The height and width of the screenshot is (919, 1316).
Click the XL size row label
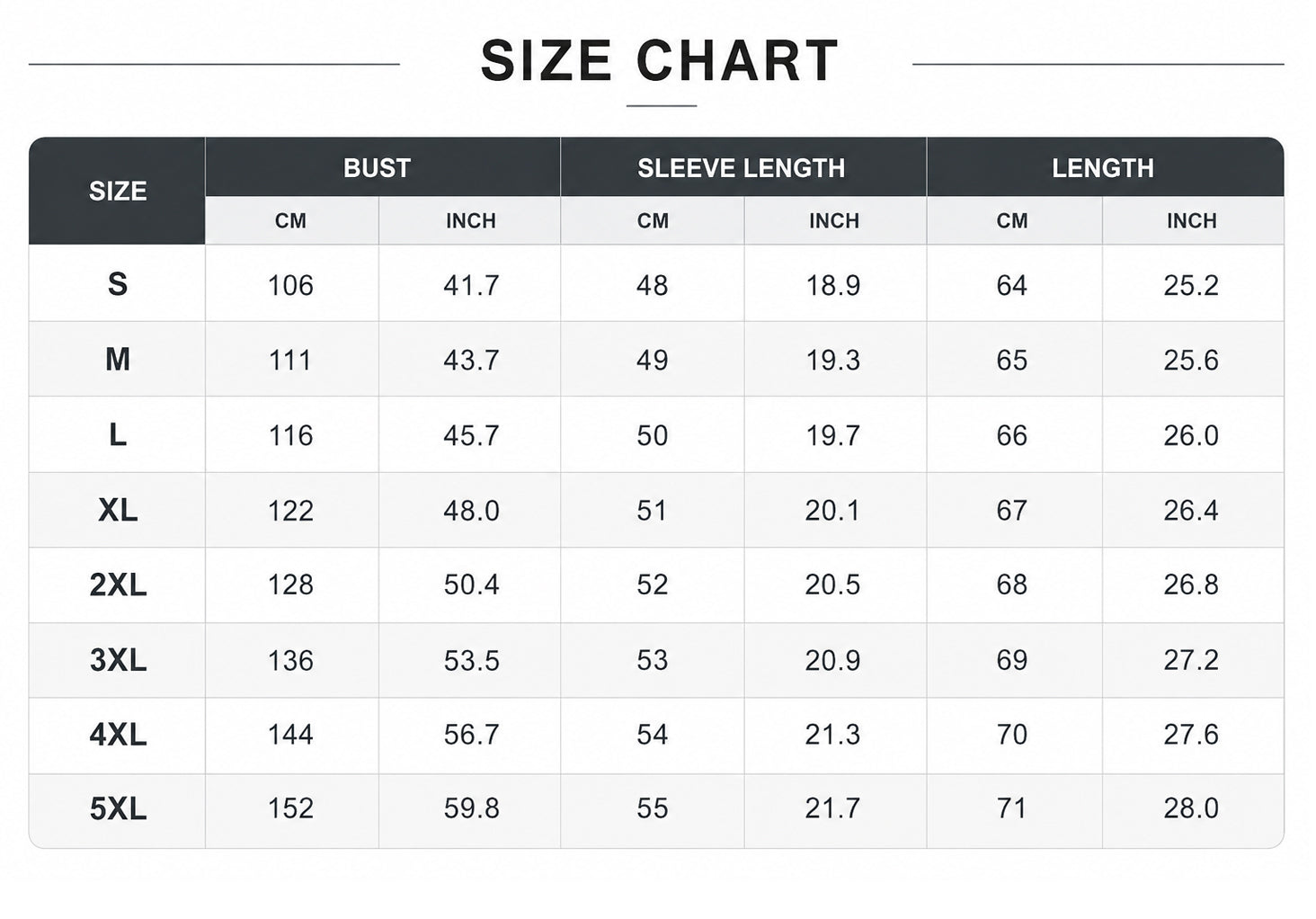tap(118, 511)
